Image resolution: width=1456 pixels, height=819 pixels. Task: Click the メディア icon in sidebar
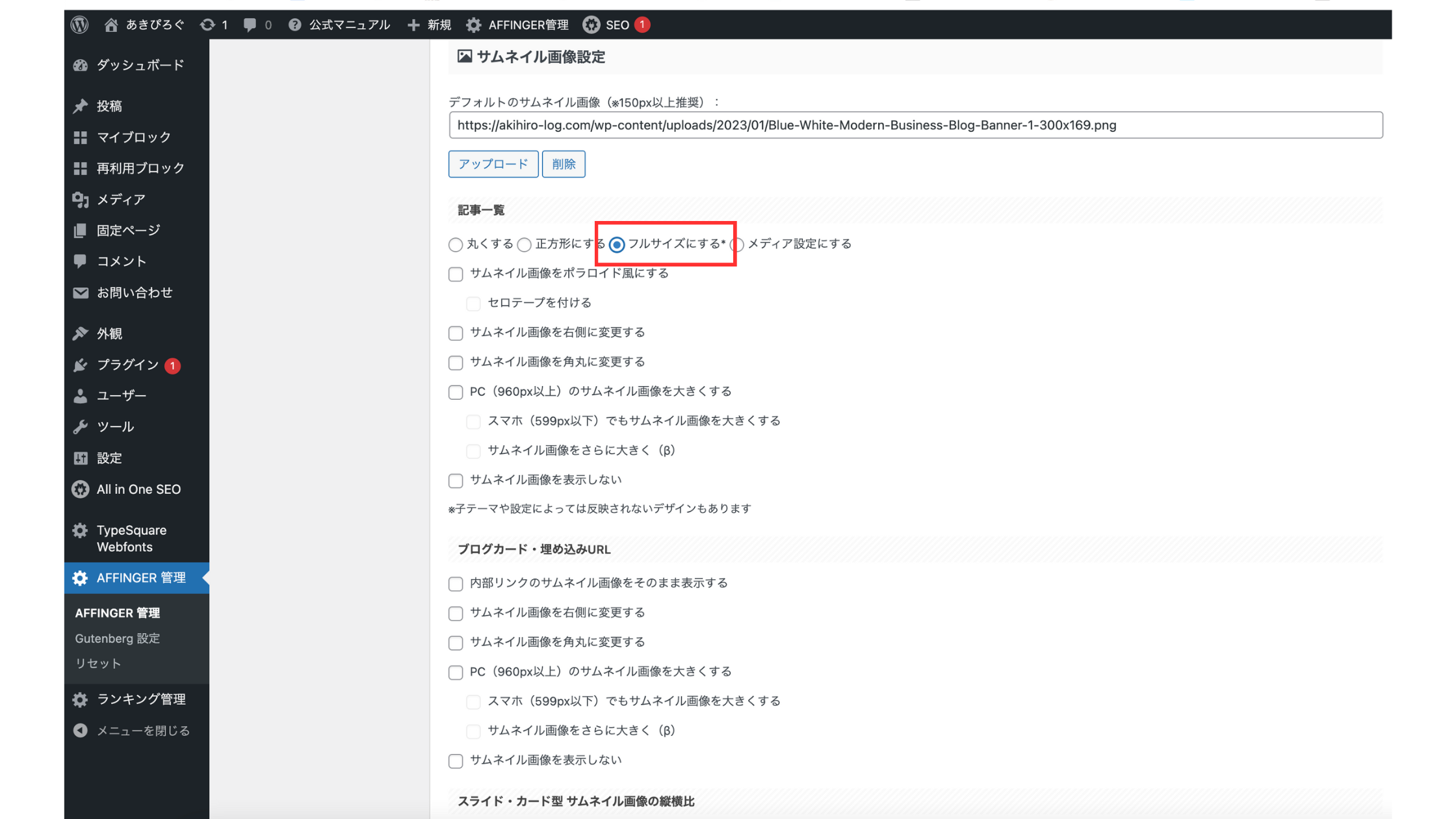(x=81, y=200)
